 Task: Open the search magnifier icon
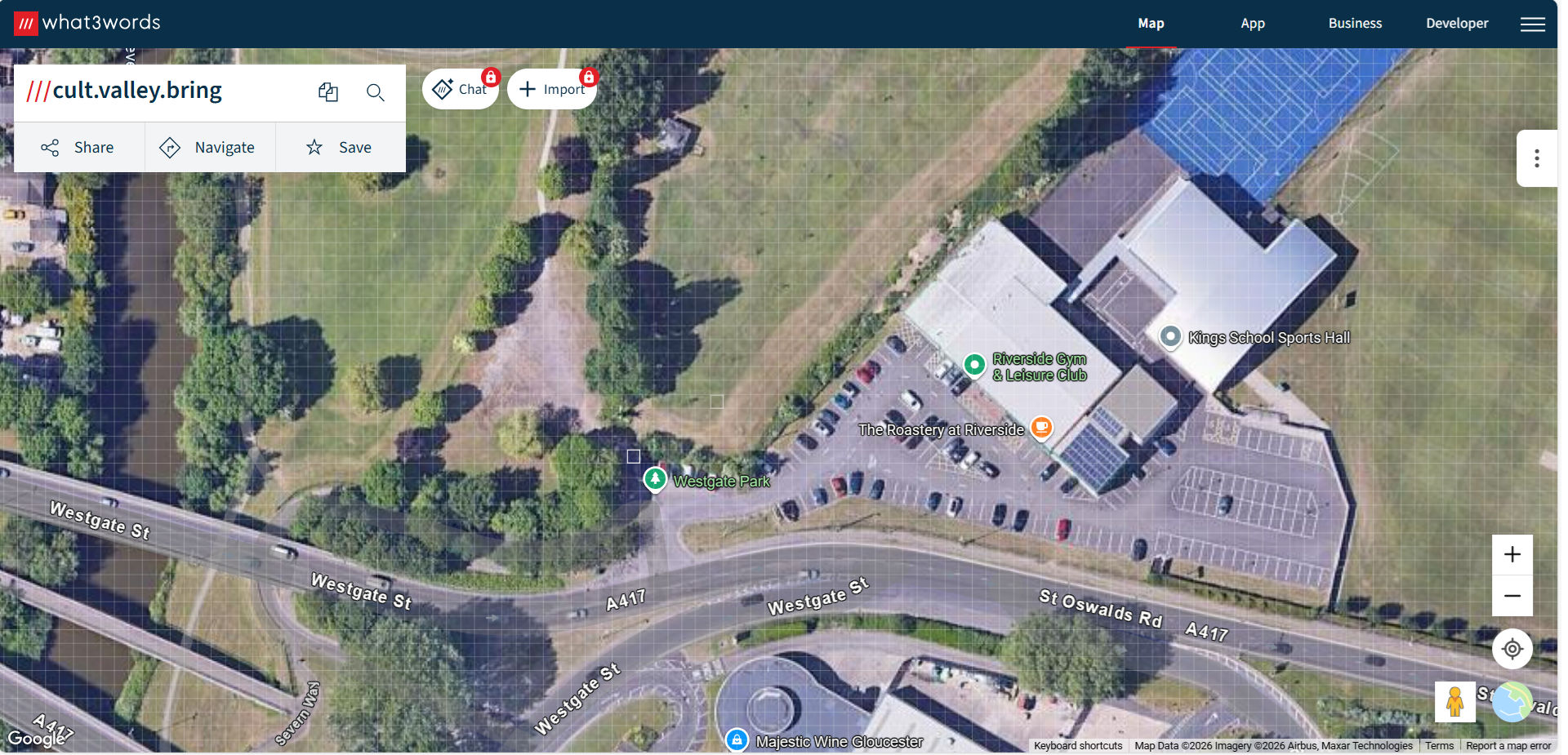tap(375, 92)
